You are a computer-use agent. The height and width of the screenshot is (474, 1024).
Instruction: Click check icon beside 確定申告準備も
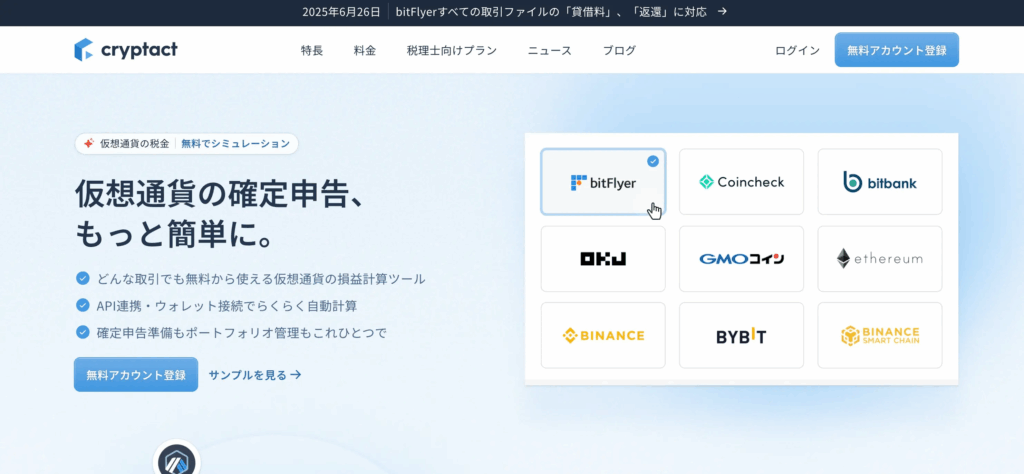[82, 332]
